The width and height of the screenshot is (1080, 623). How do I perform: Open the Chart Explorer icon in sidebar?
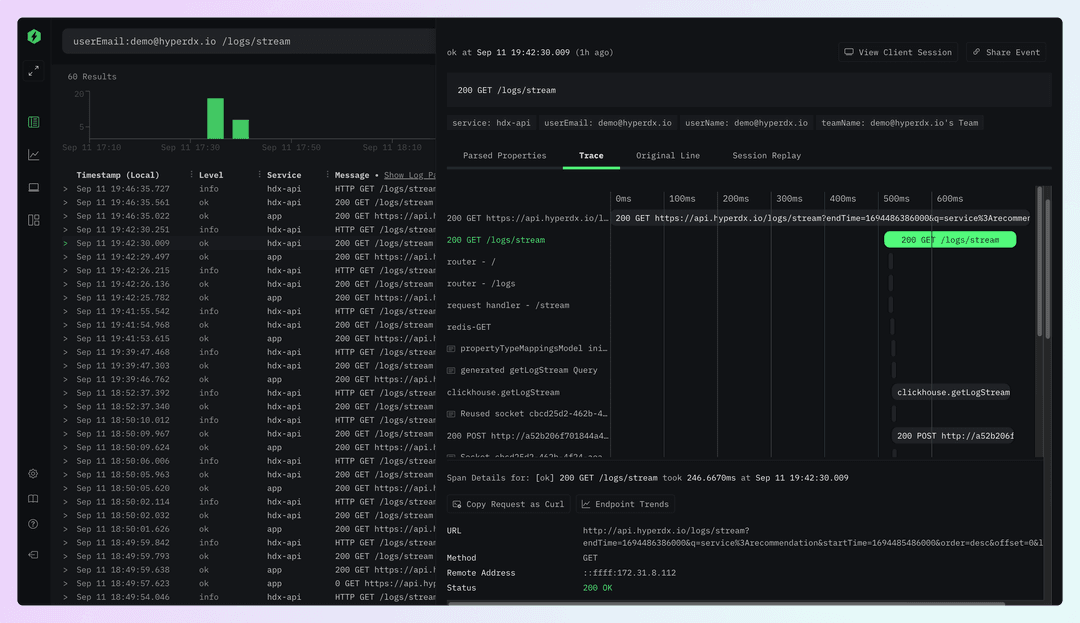click(32, 154)
